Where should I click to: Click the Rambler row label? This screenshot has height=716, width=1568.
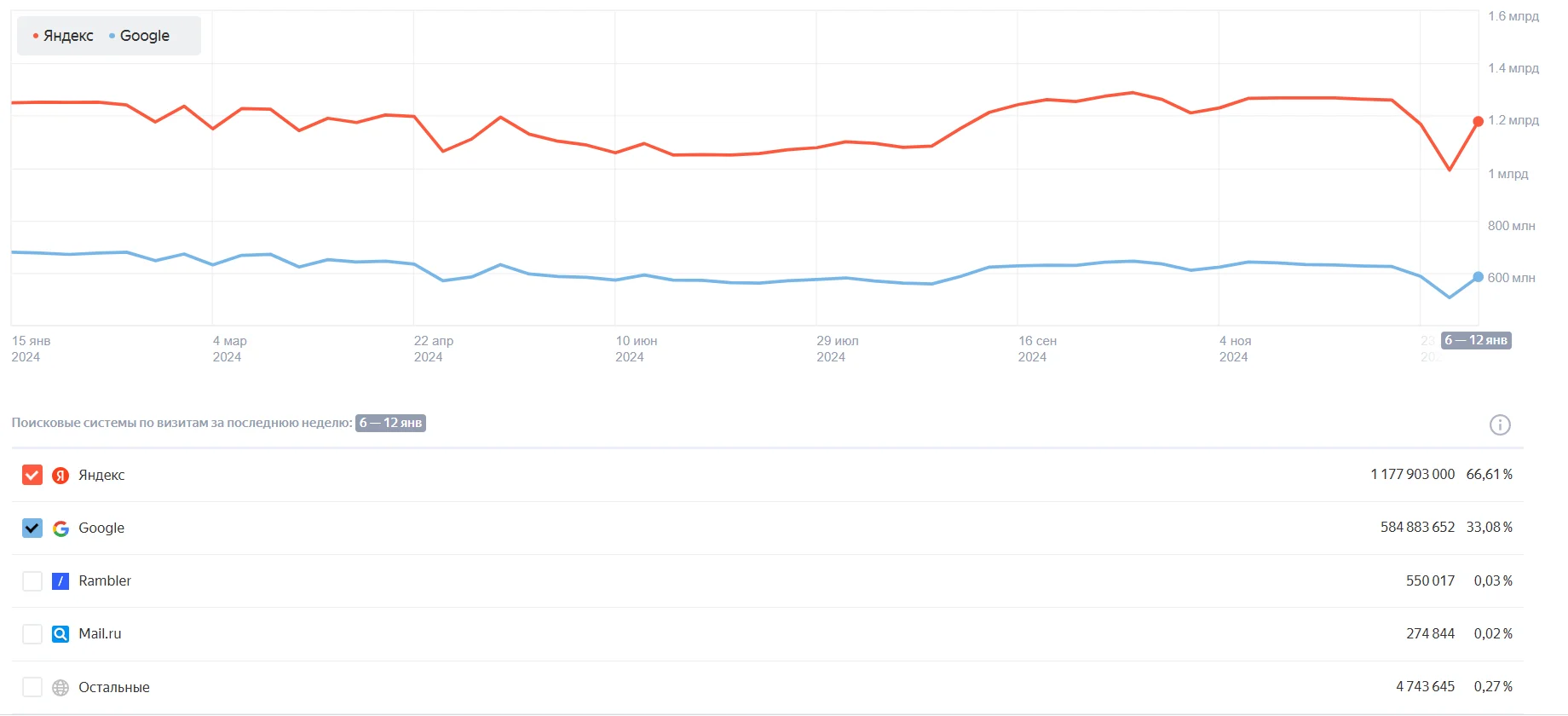click(105, 581)
